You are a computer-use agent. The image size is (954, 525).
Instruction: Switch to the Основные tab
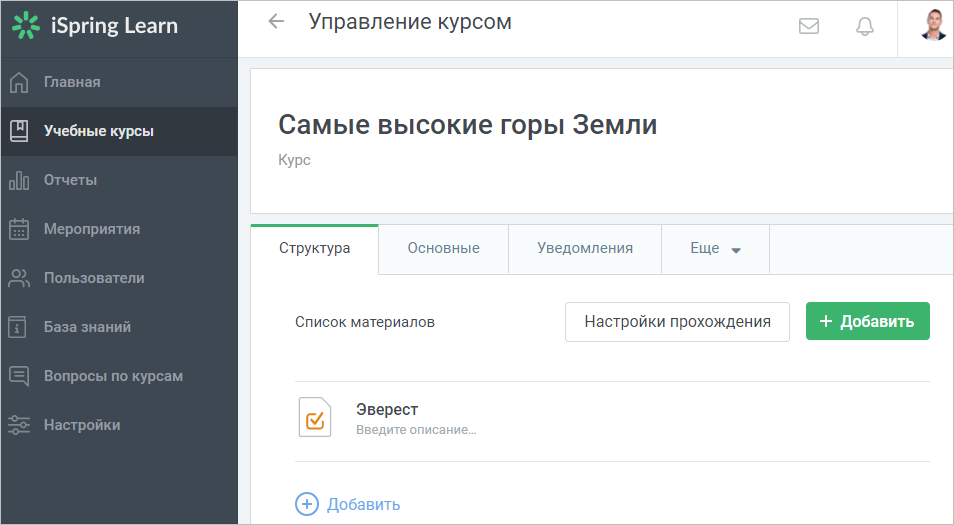(x=444, y=249)
